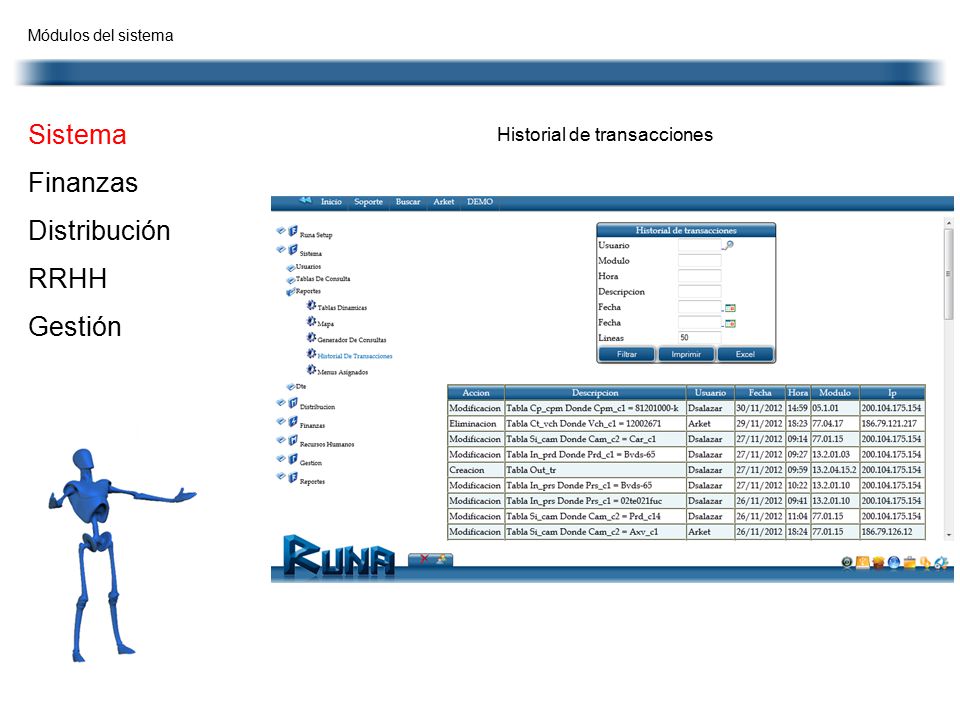
Task: Click gear icon beside Mapa
Action: pos(311,321)
